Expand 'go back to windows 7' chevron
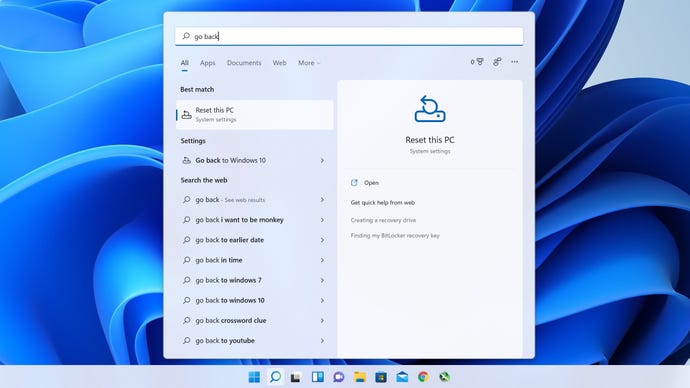The image size is (690, 388). (322, 280)
